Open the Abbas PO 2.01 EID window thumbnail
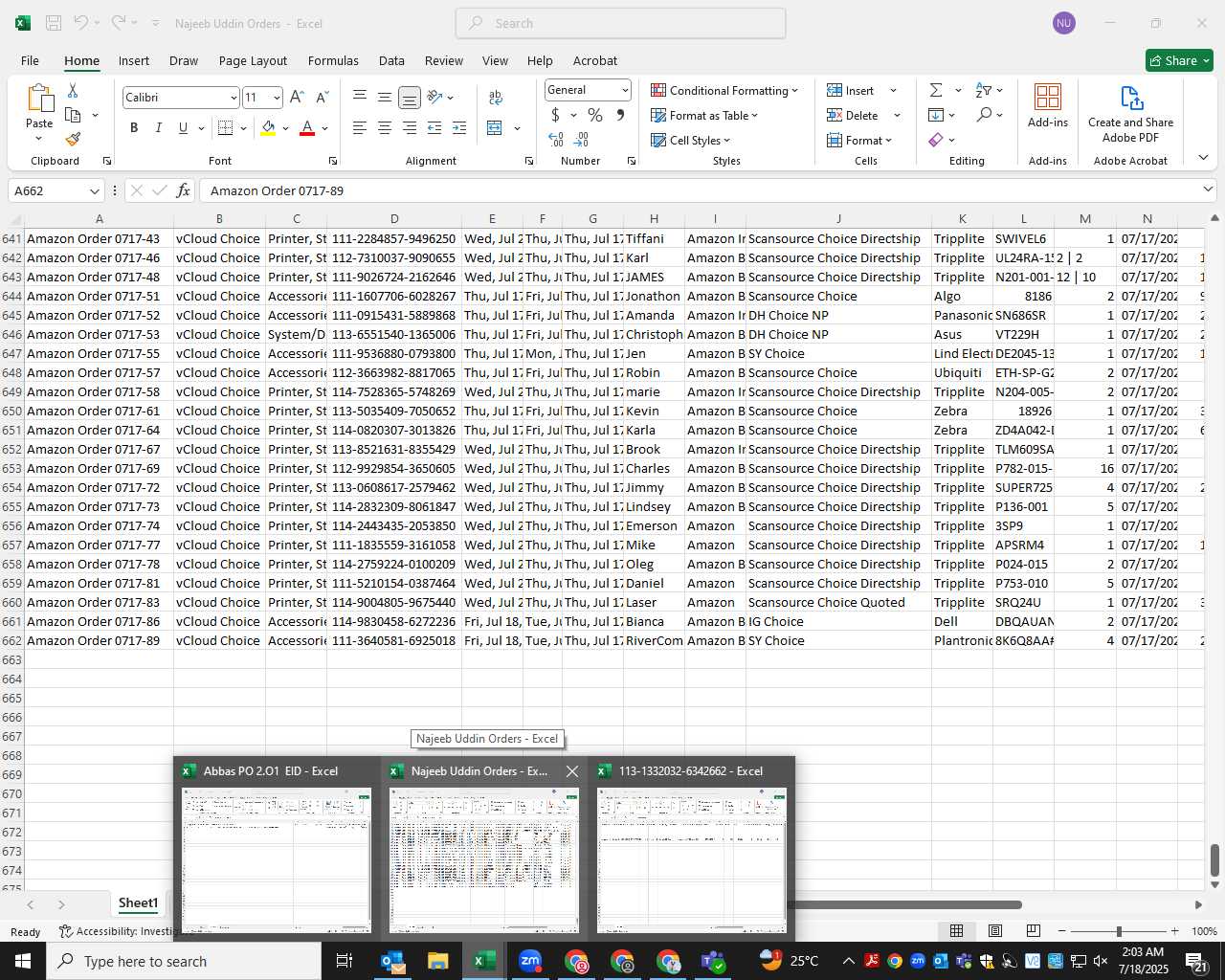 [277, 849]
